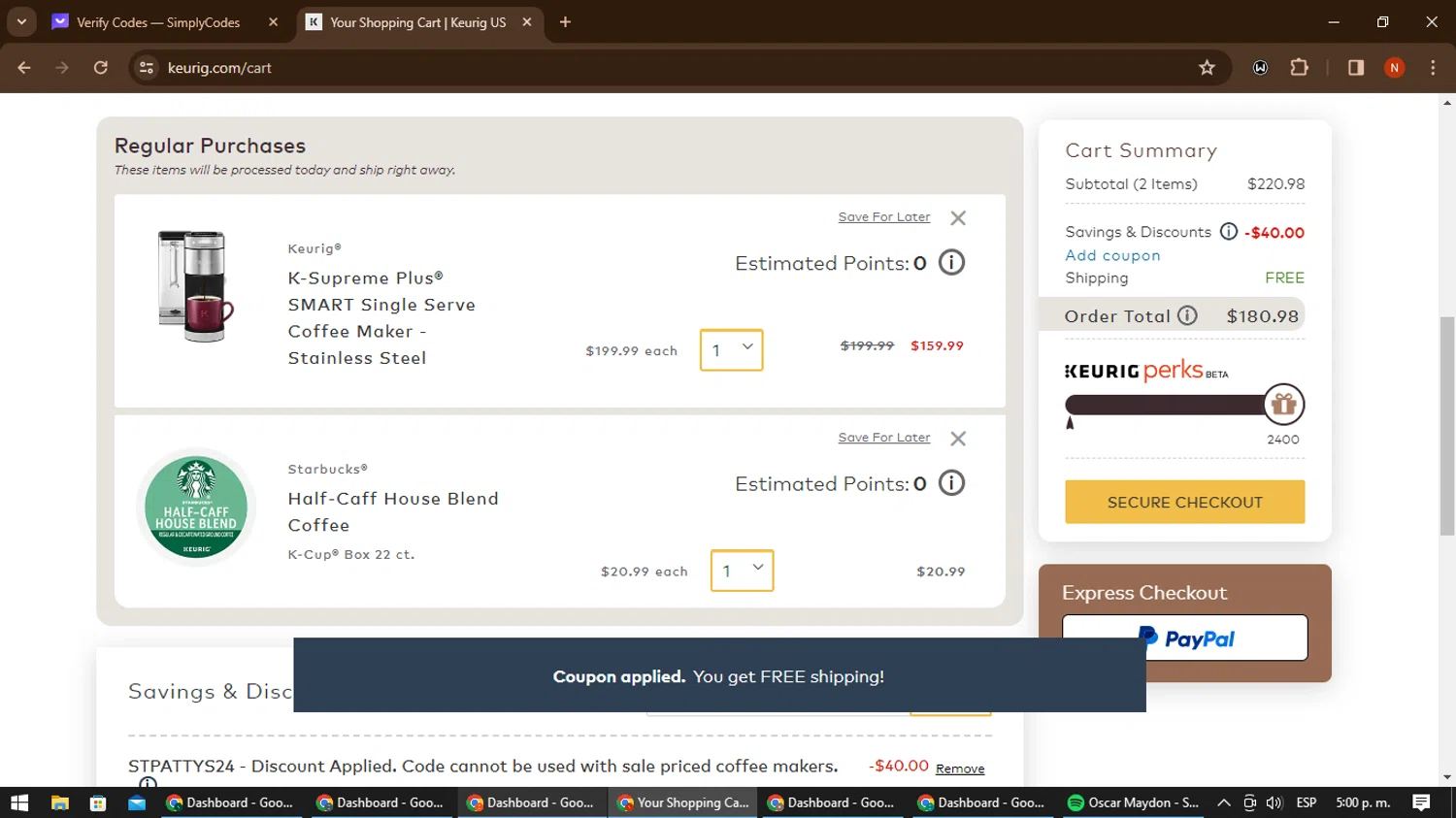Click Add coupon link
This screenshot has width=1456, height=818.
tap(1112, 255)
